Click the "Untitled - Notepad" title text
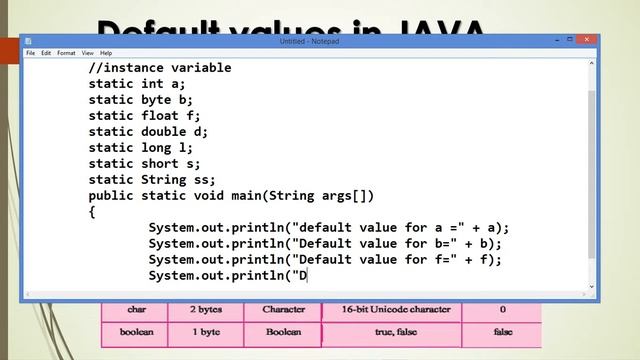Screen dimensions: 640x360 [309, 41]
